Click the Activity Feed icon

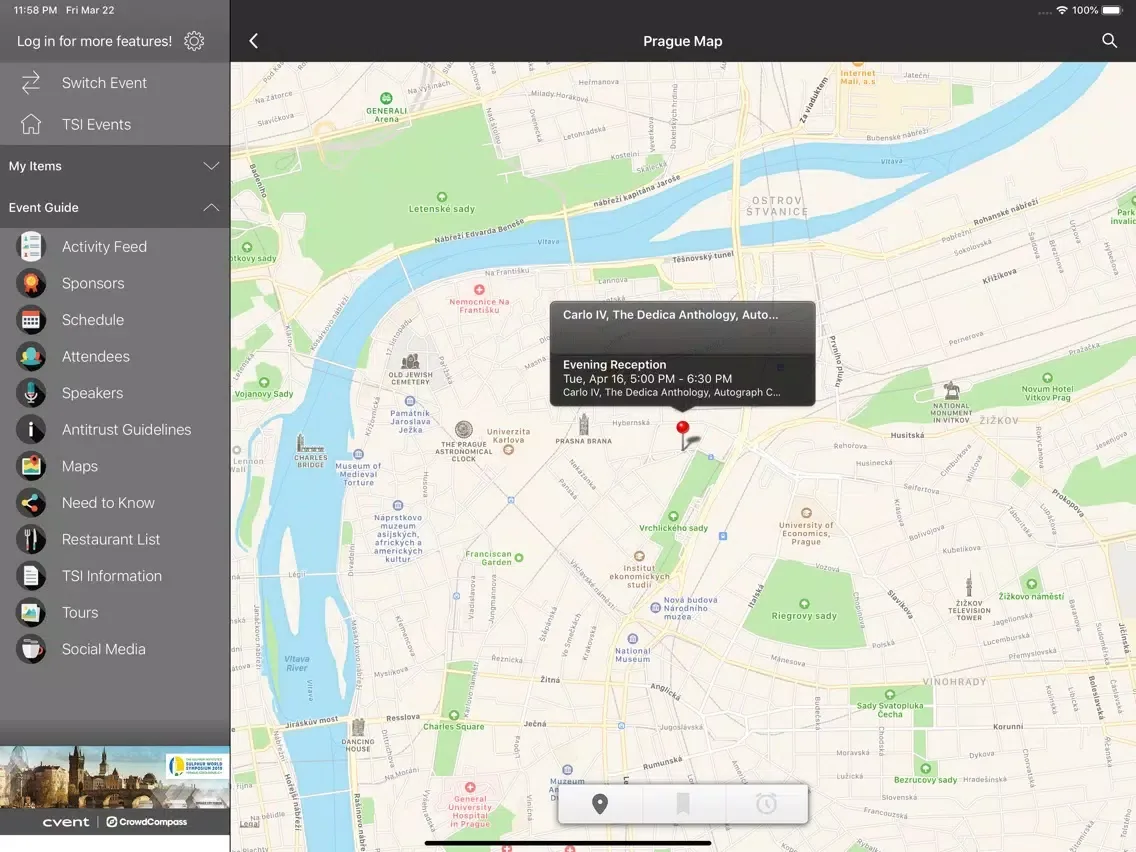tap(30, 247)
